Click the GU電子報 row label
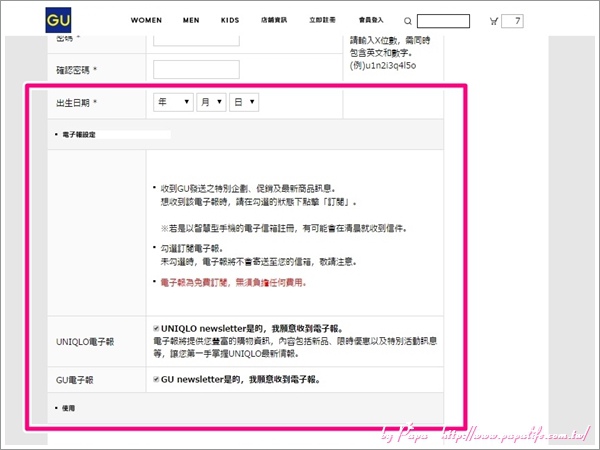Viewport: 600px width, 450px height. [75, 380]
